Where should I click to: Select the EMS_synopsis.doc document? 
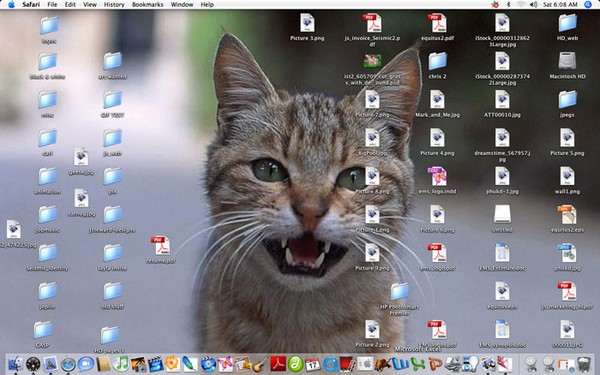502,329
